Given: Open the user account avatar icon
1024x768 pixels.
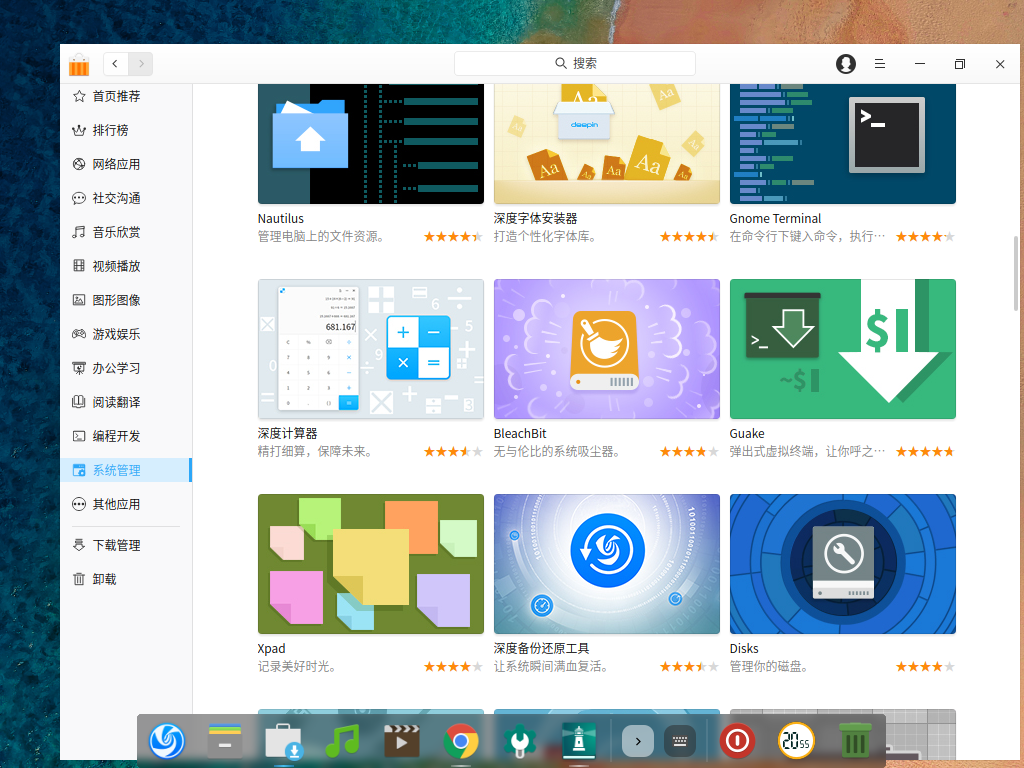Looking at the screenshot, I should coord(846,64).
